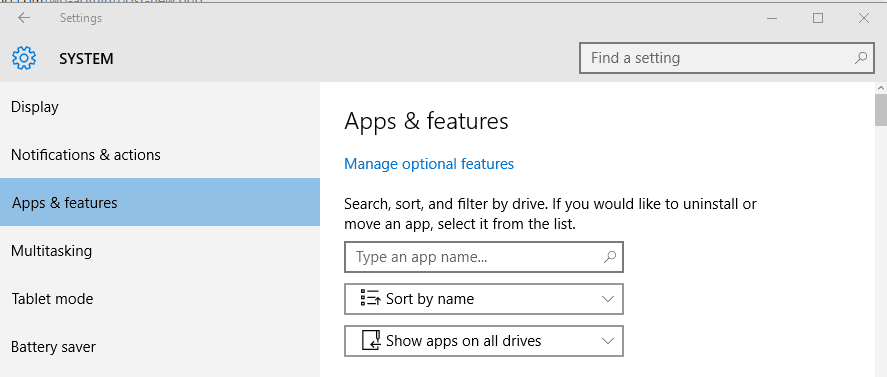Open the Show apps on all drives dropdown

pyautogui.click(x=484, y=341)
